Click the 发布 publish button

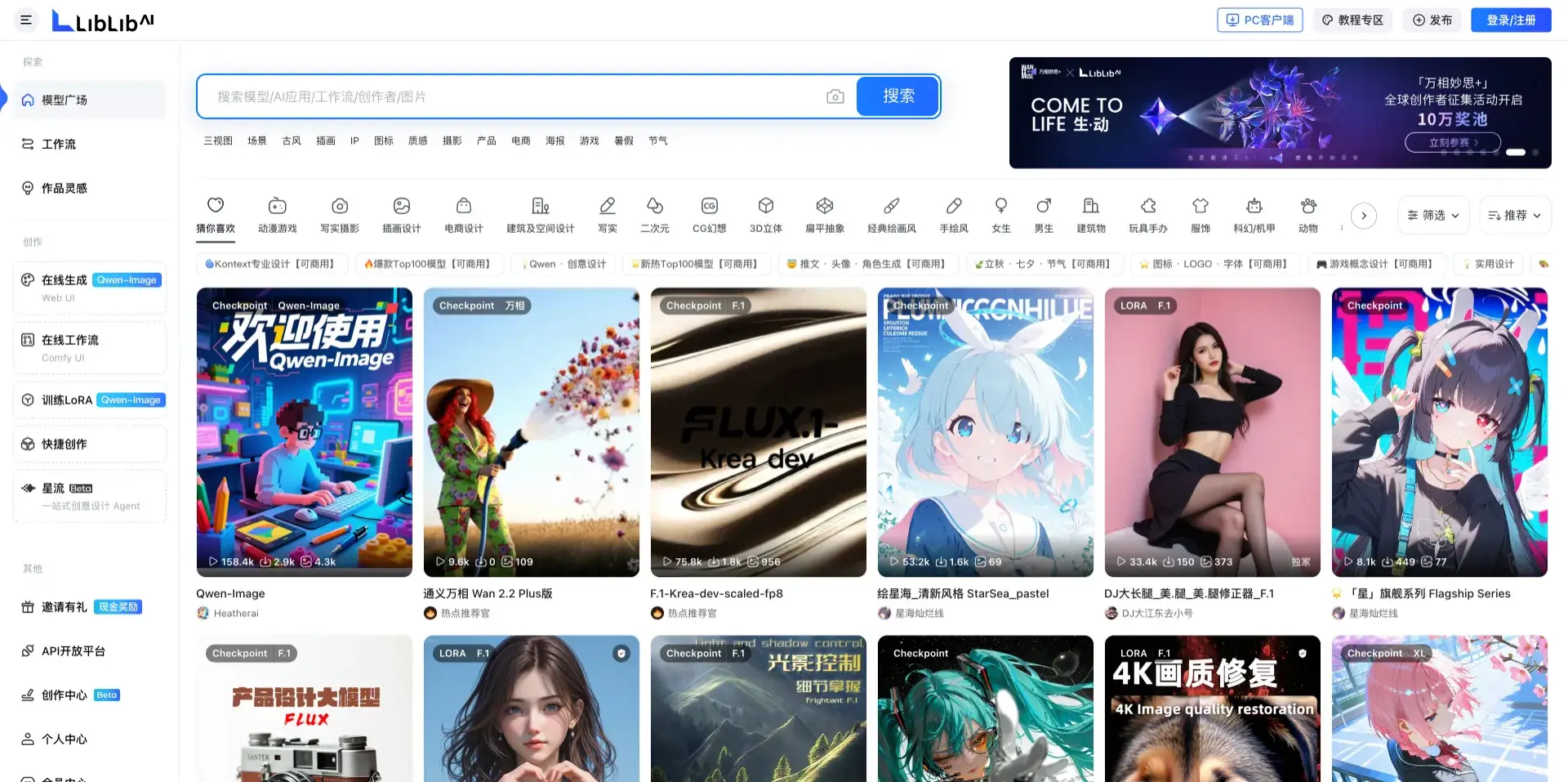[1432, 20]
